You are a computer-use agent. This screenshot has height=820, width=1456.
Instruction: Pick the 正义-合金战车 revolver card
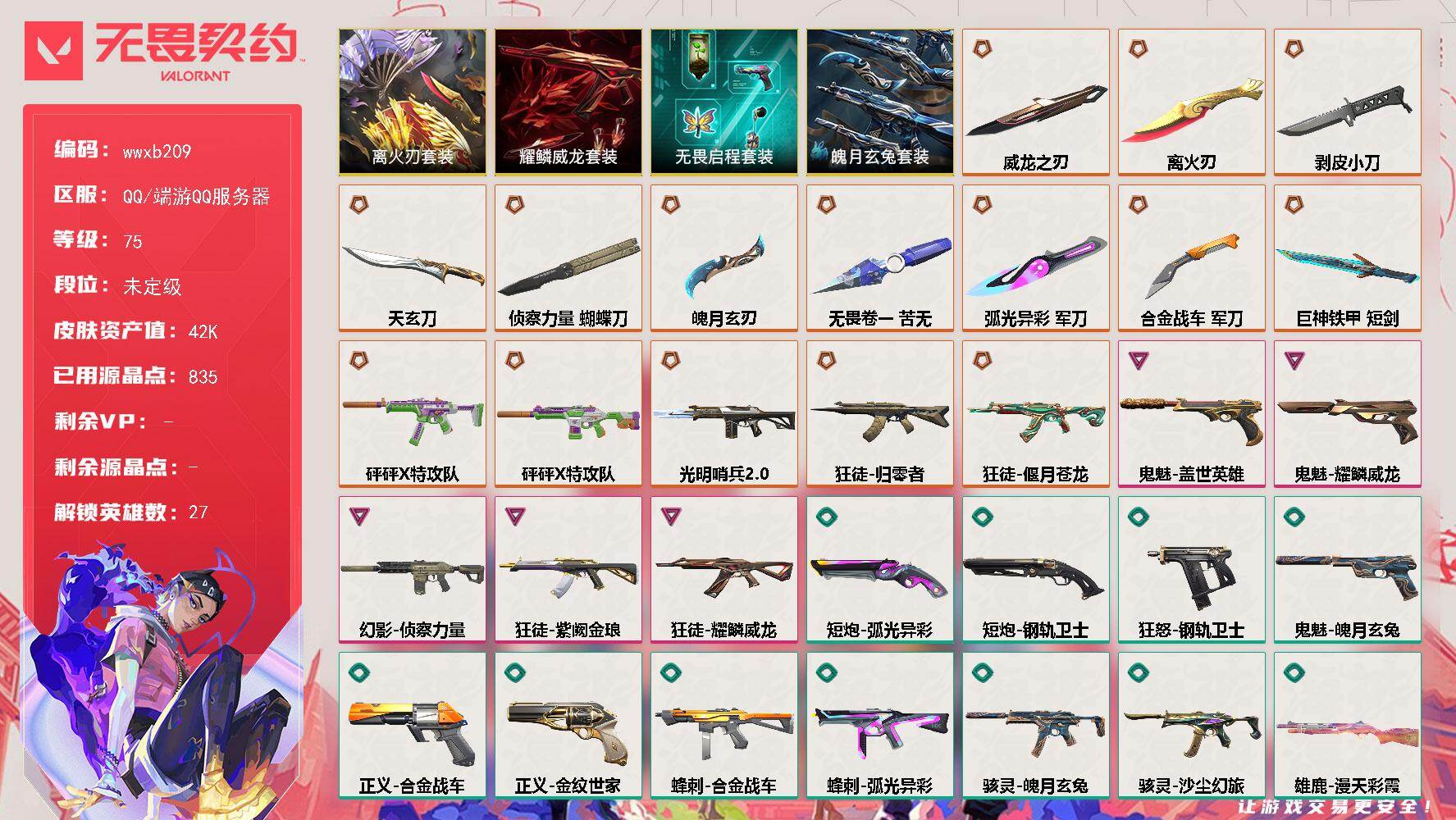point(412,726)
